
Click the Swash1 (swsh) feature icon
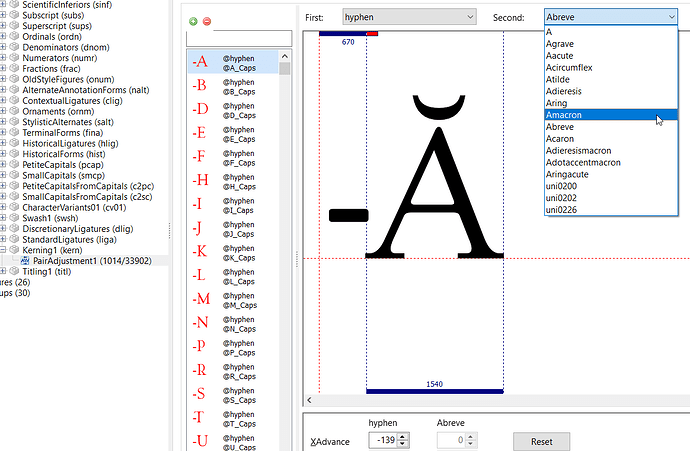(x=15, y=218)
